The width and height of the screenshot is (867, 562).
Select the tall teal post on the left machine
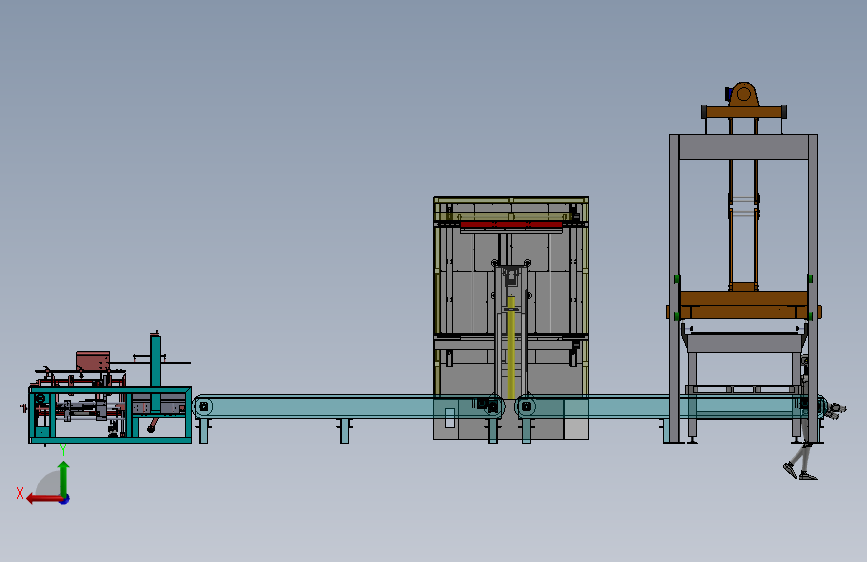point(155,372)
